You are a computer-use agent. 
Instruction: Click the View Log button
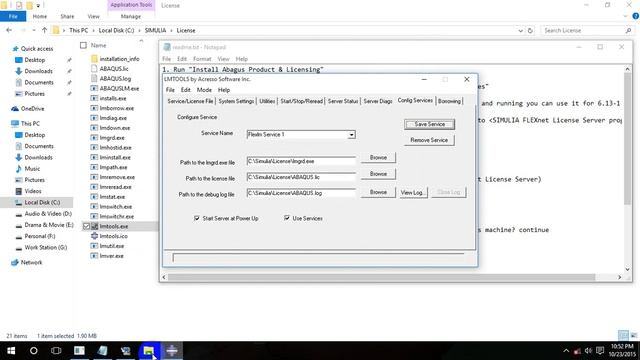click(x=413, y=192)
